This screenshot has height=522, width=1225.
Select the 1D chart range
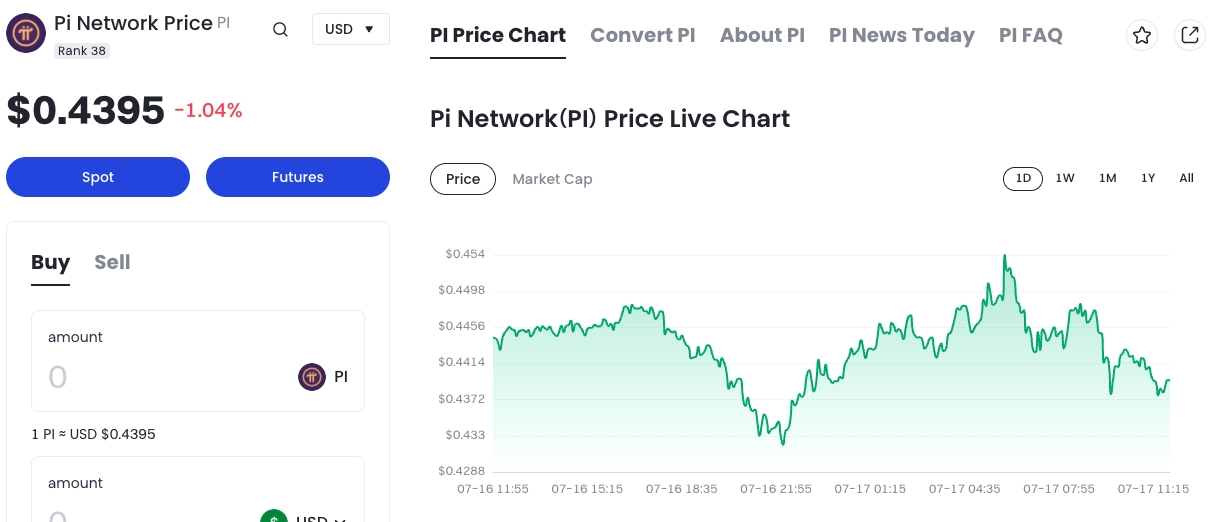[x=1023, y=178]
